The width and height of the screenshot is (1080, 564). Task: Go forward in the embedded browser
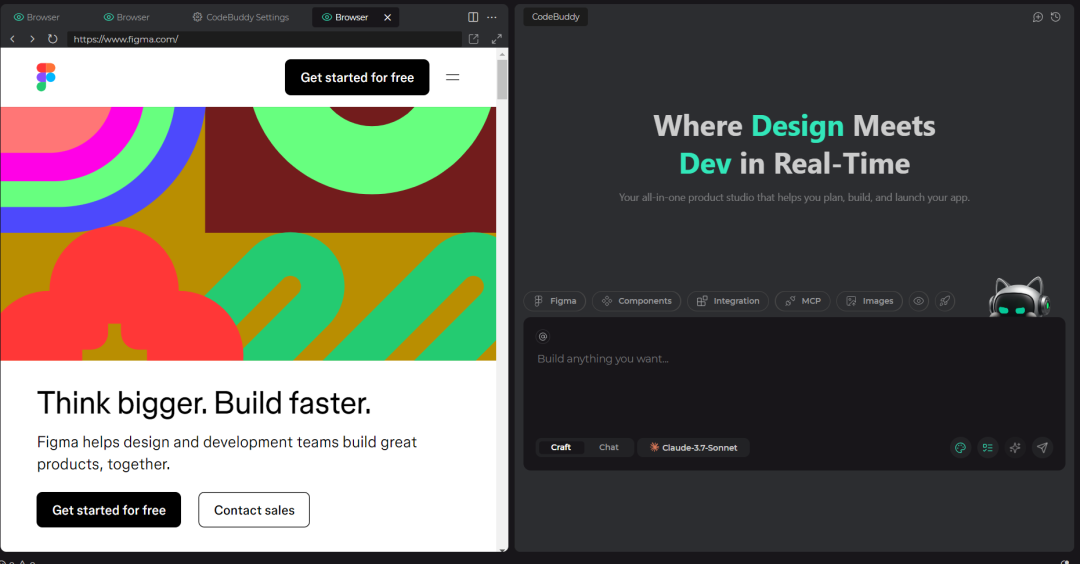point(32,39)
